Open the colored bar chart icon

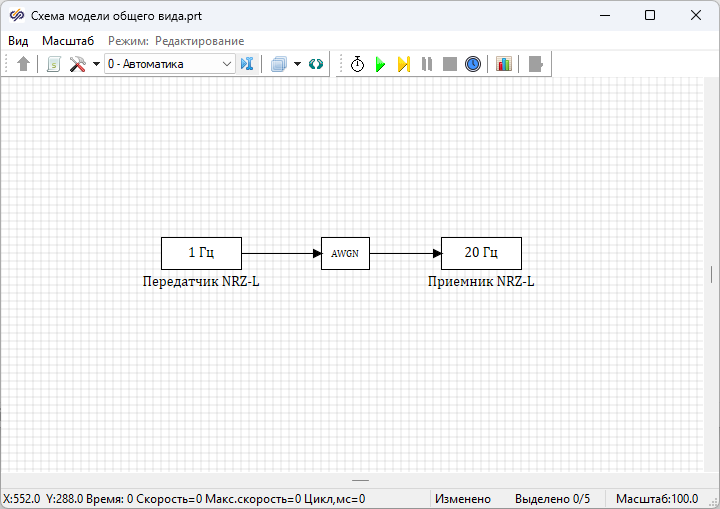tap(504, 64)
